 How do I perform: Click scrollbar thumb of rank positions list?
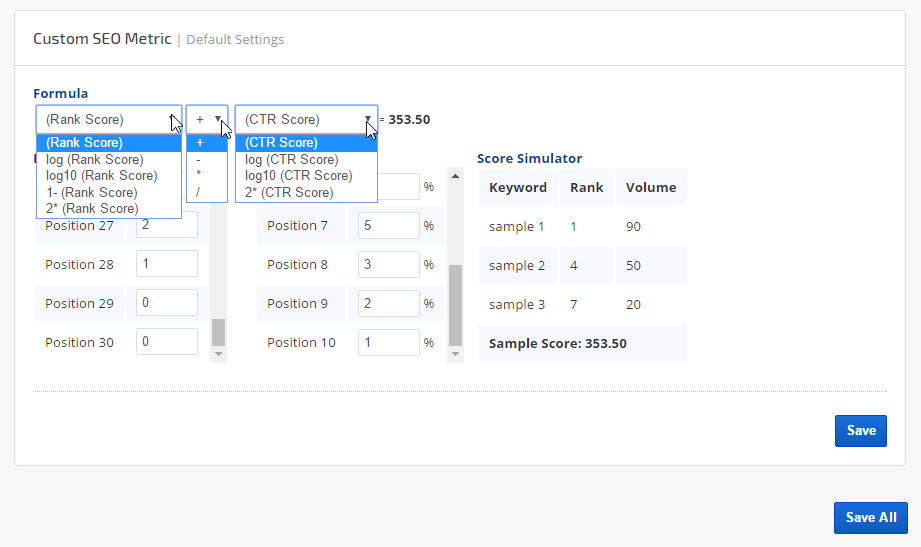tap(218, 331)
